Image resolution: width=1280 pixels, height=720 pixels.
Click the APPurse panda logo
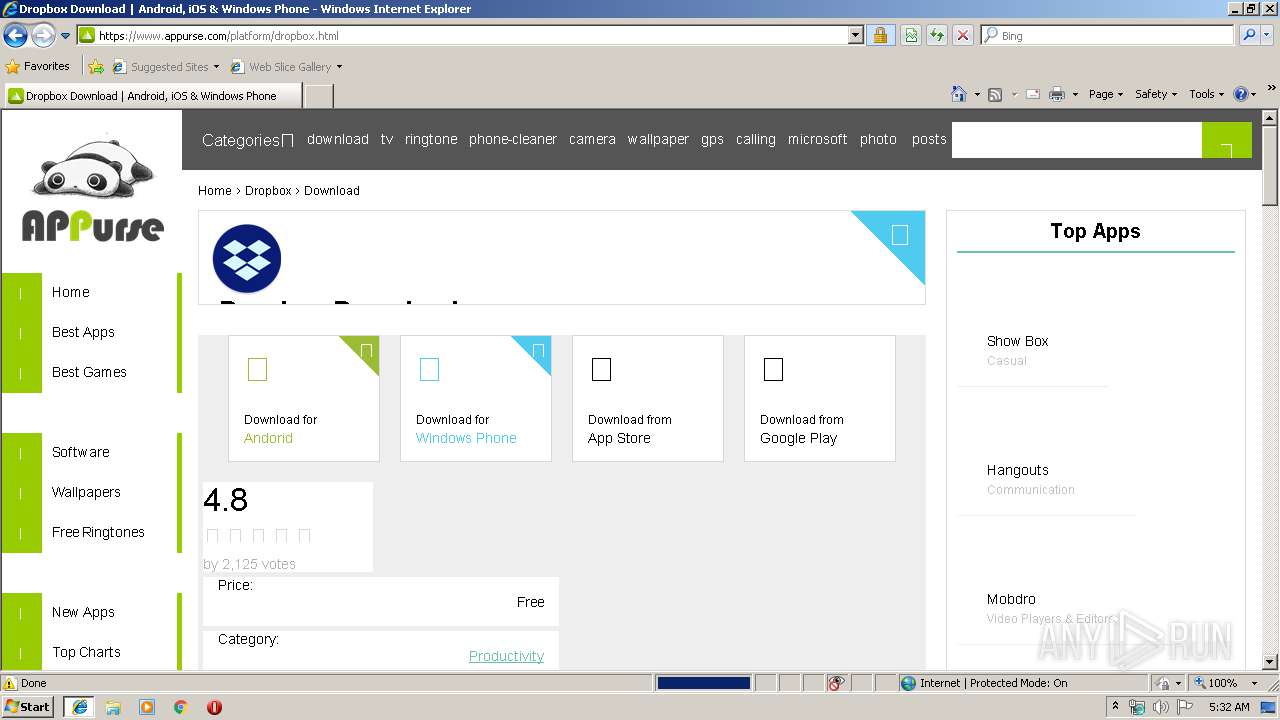tap(92, 190)
